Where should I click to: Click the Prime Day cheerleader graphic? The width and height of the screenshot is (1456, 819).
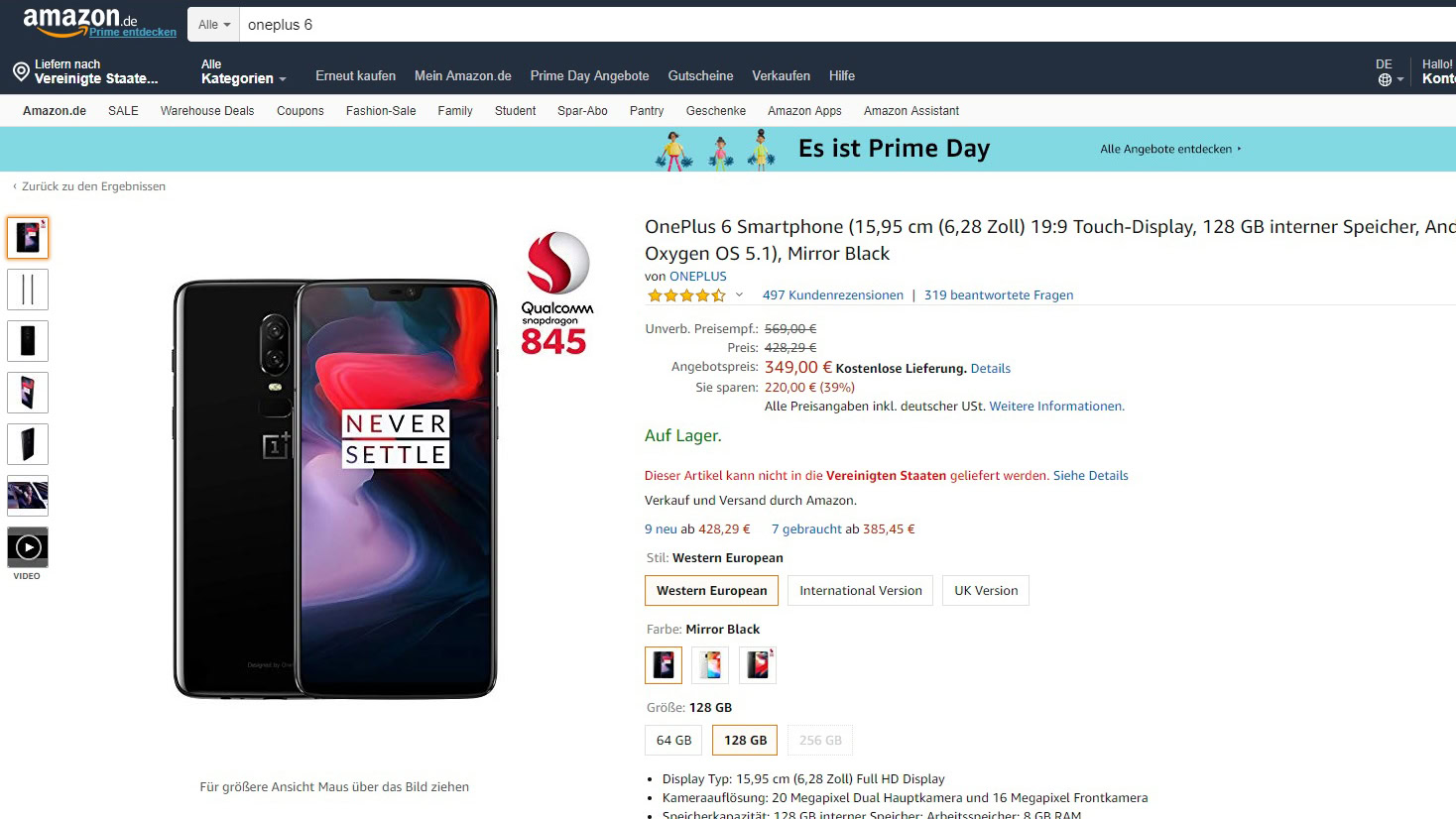pyautogui.click(x=715, y=150)
